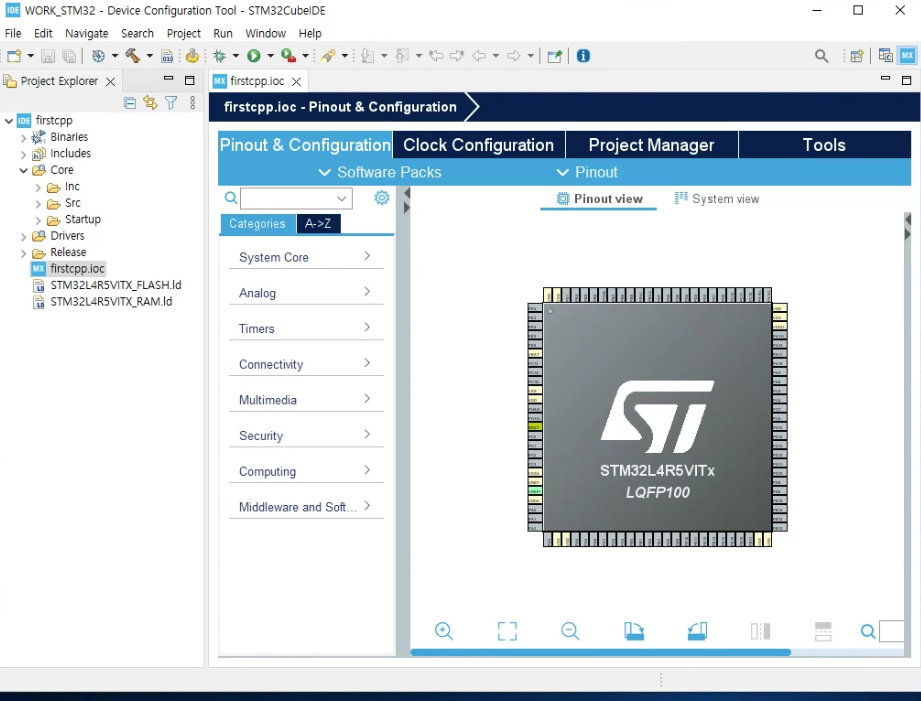Toggle Link with Editor icon

tap(150, 103)
